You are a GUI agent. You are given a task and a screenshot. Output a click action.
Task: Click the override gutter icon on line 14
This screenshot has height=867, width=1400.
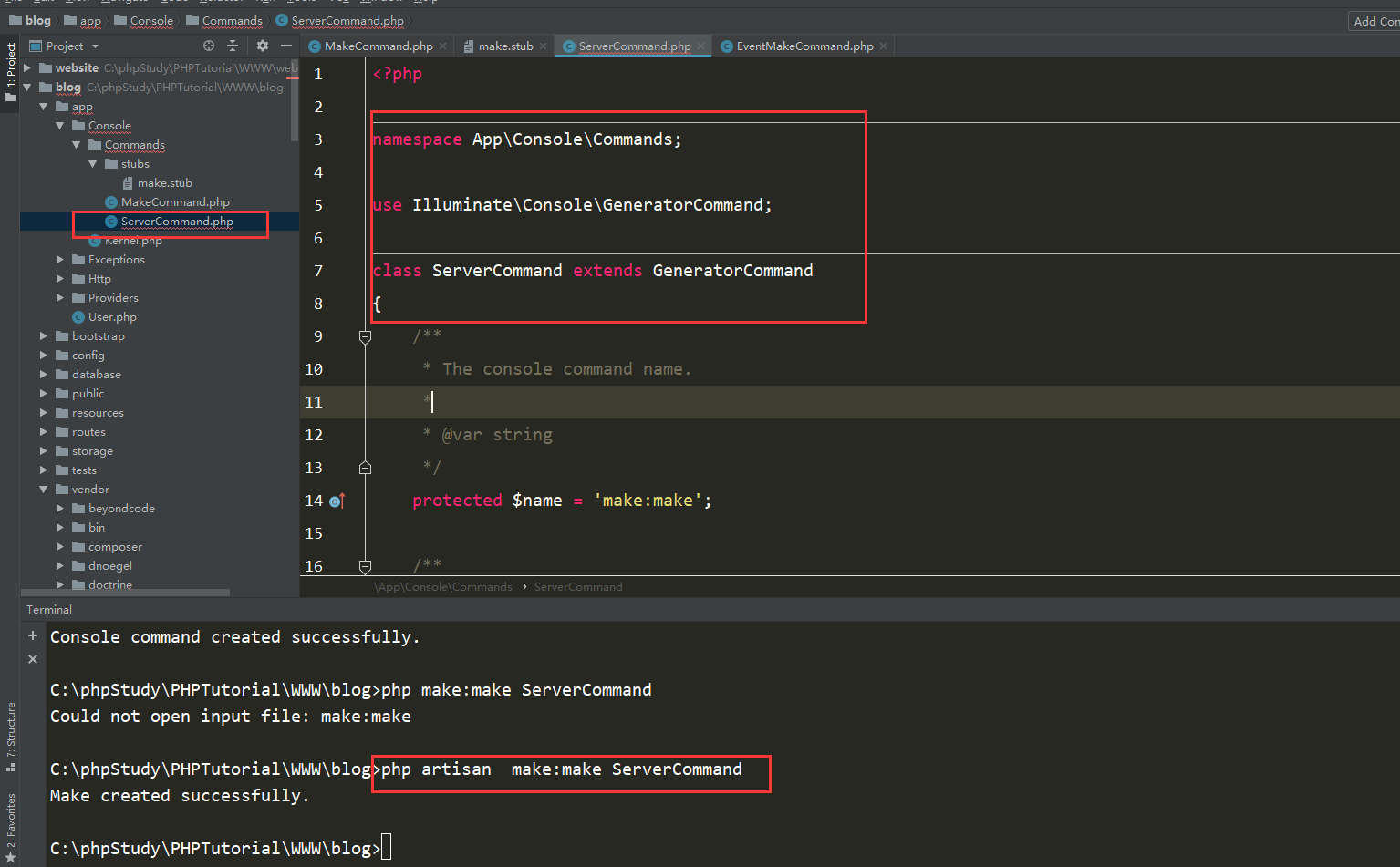(337, 501)
